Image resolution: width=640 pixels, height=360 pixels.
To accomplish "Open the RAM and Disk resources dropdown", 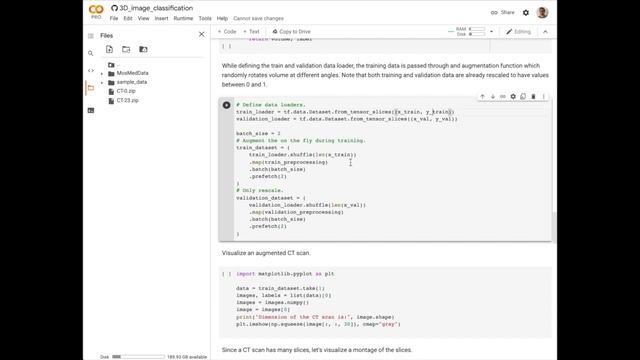I will [491, 32].
